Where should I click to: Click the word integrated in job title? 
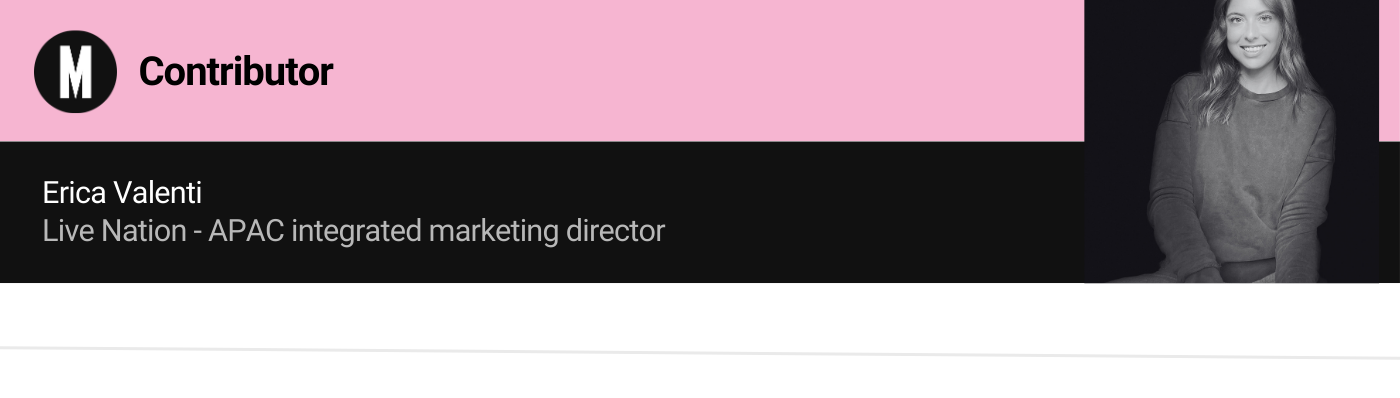356,232
